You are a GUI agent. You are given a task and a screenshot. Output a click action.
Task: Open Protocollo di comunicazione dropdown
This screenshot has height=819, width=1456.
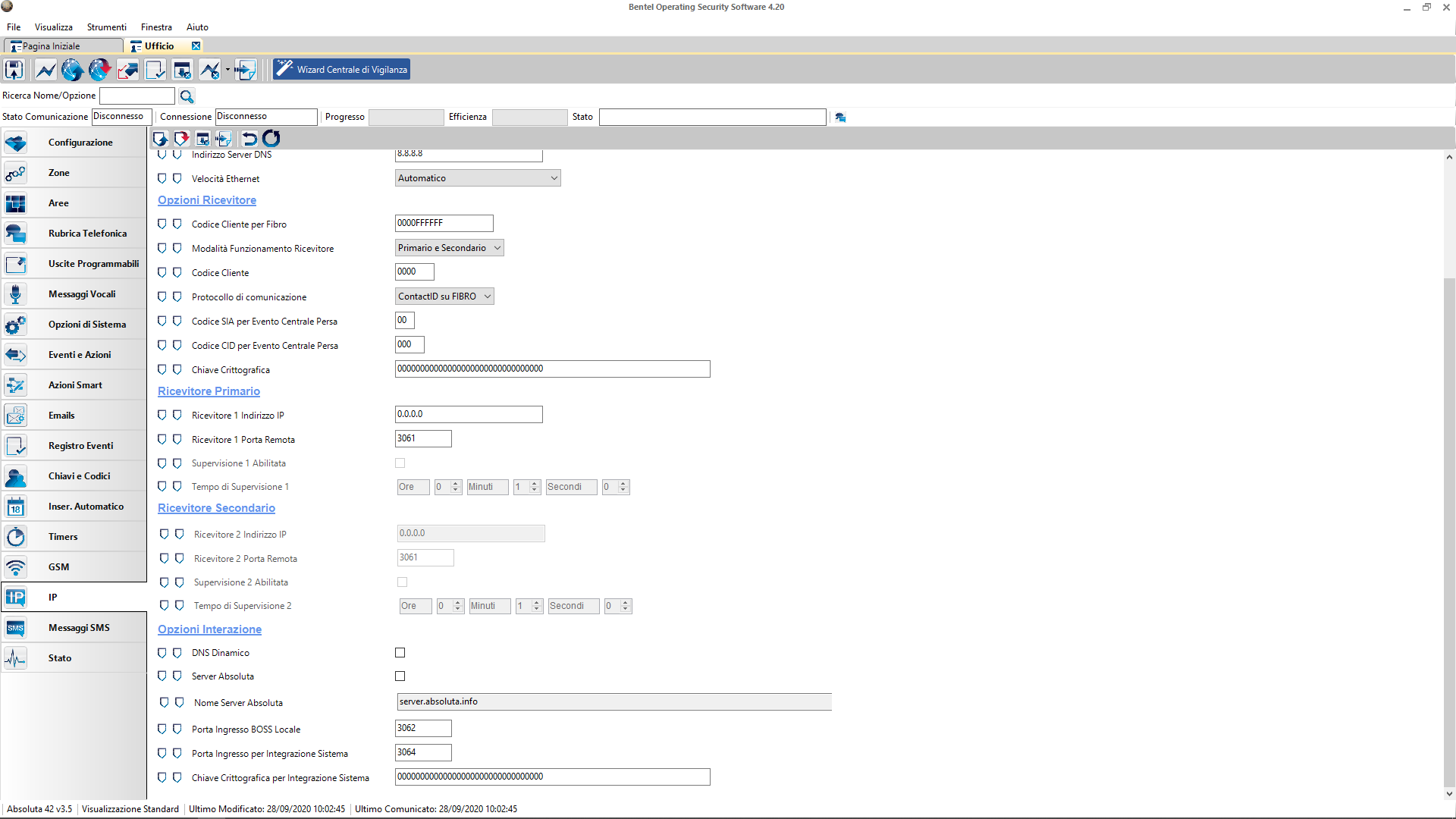point(444,297)
